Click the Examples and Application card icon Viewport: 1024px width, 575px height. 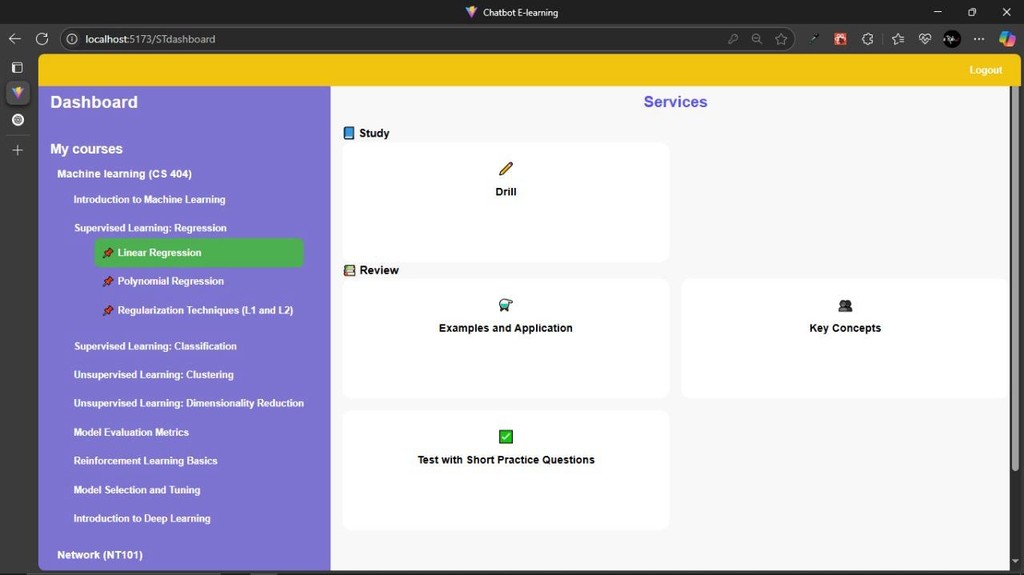click(x=505, y=305)
